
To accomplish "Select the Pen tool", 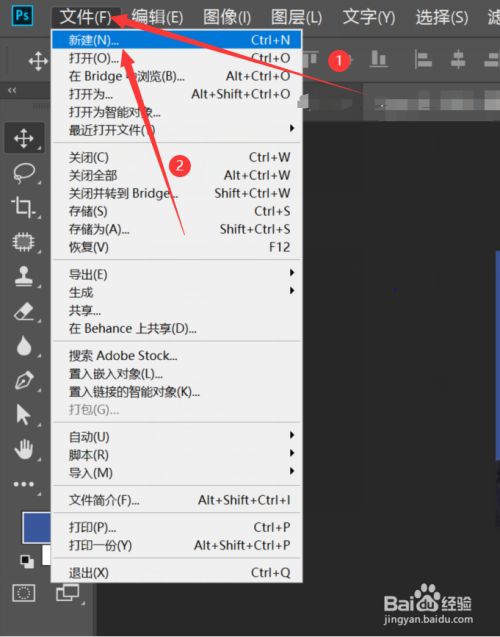I will pyautogui.click(x=24, y=381).
